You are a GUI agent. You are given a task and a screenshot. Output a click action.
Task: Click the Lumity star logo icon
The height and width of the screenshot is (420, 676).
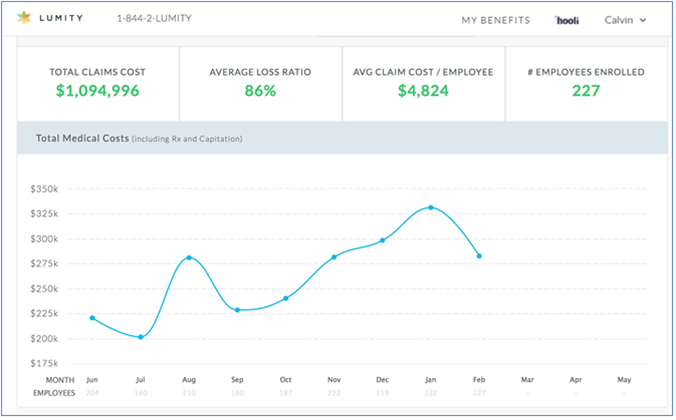tap(25, 19)
